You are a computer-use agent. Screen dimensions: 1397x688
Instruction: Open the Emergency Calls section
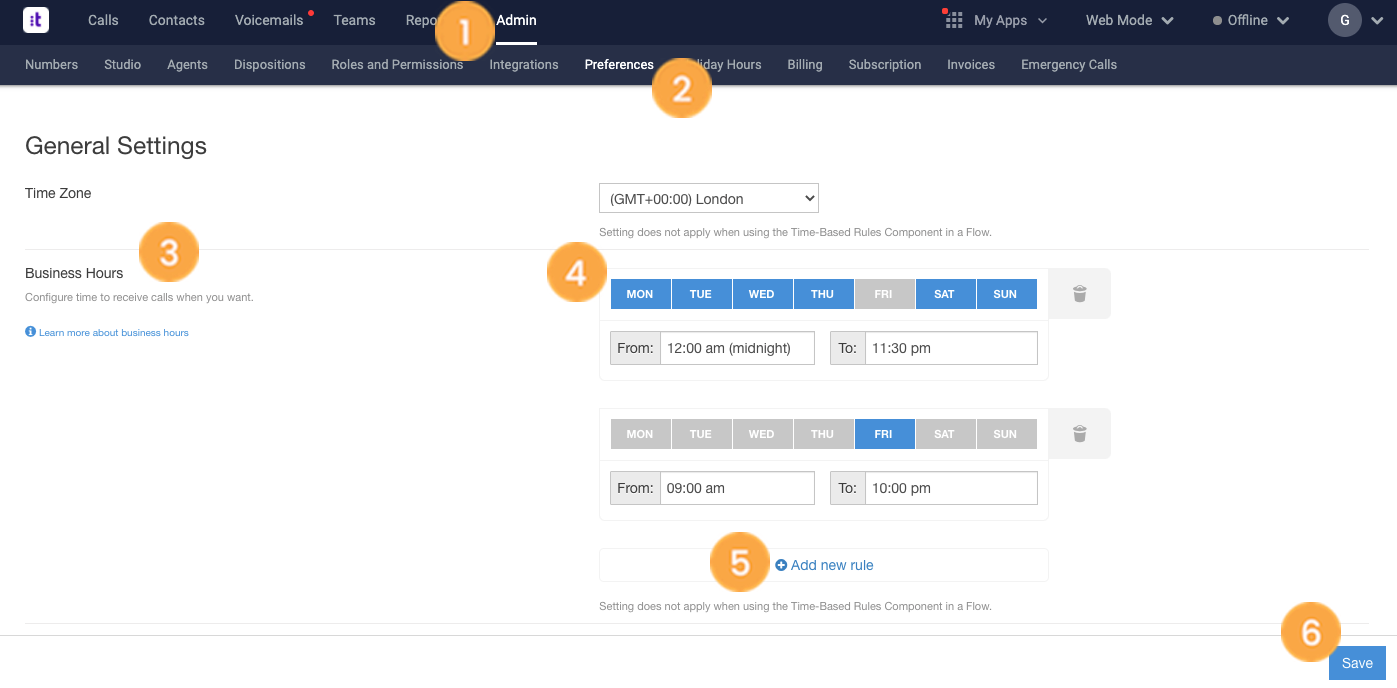1069,64
